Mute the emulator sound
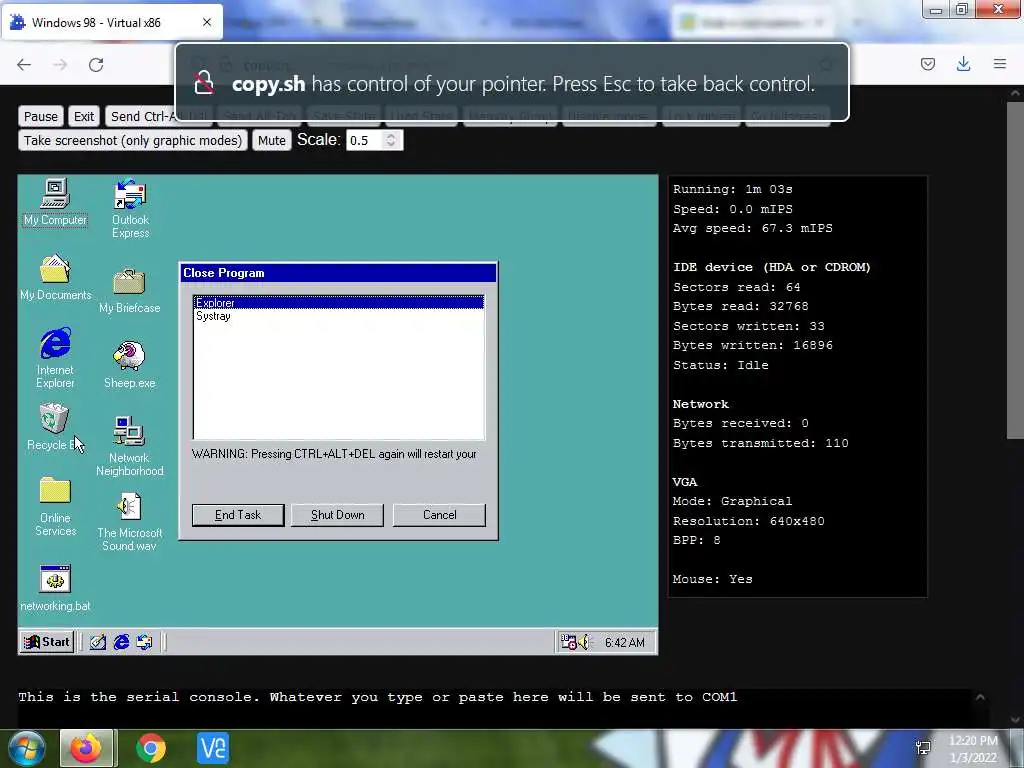This screenshot has height=768, width=1024. [x=272, y=140]
